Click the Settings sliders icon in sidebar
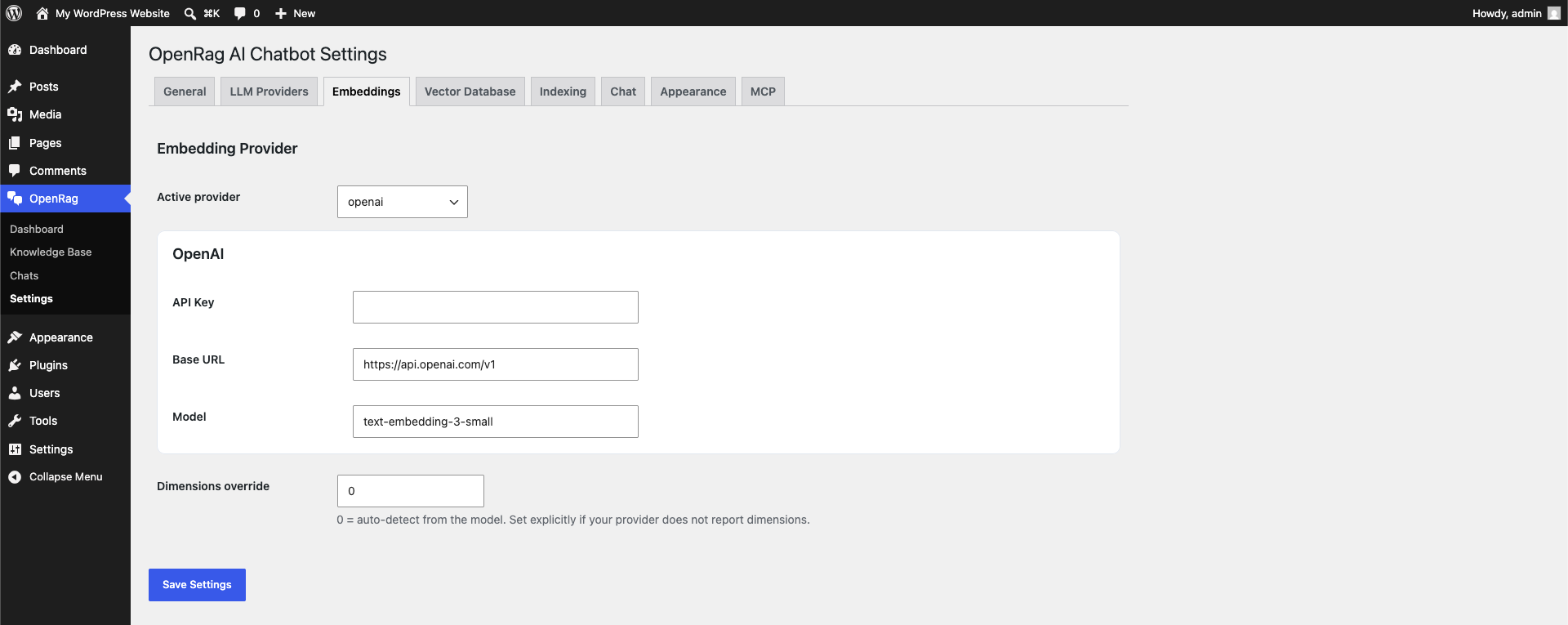Image resolution: width=1568 pixels, height=625 pixels. (x=15, y=449)
